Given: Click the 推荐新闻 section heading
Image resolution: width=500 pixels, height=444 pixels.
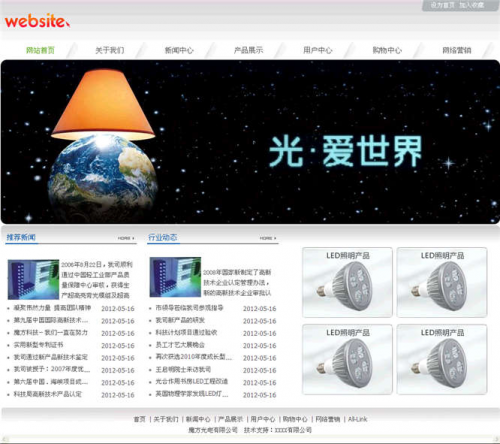Looking at the screenshot, I should click(x=21, y=237).
